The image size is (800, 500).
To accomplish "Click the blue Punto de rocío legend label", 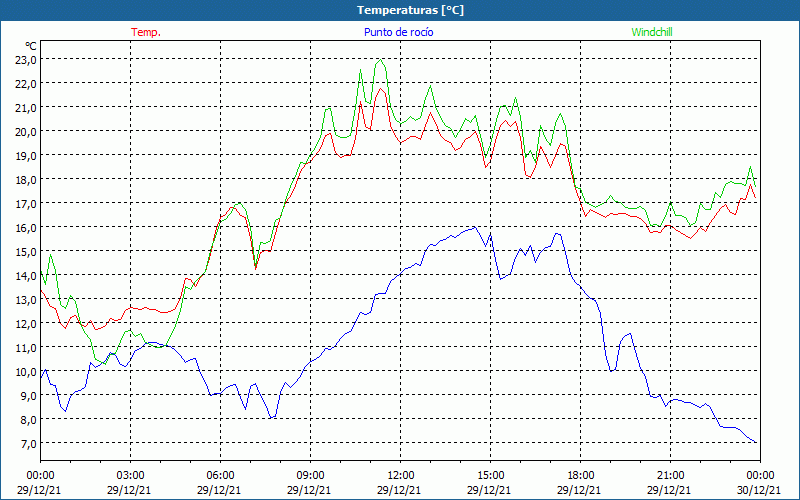I will click(x=398, y=32).
